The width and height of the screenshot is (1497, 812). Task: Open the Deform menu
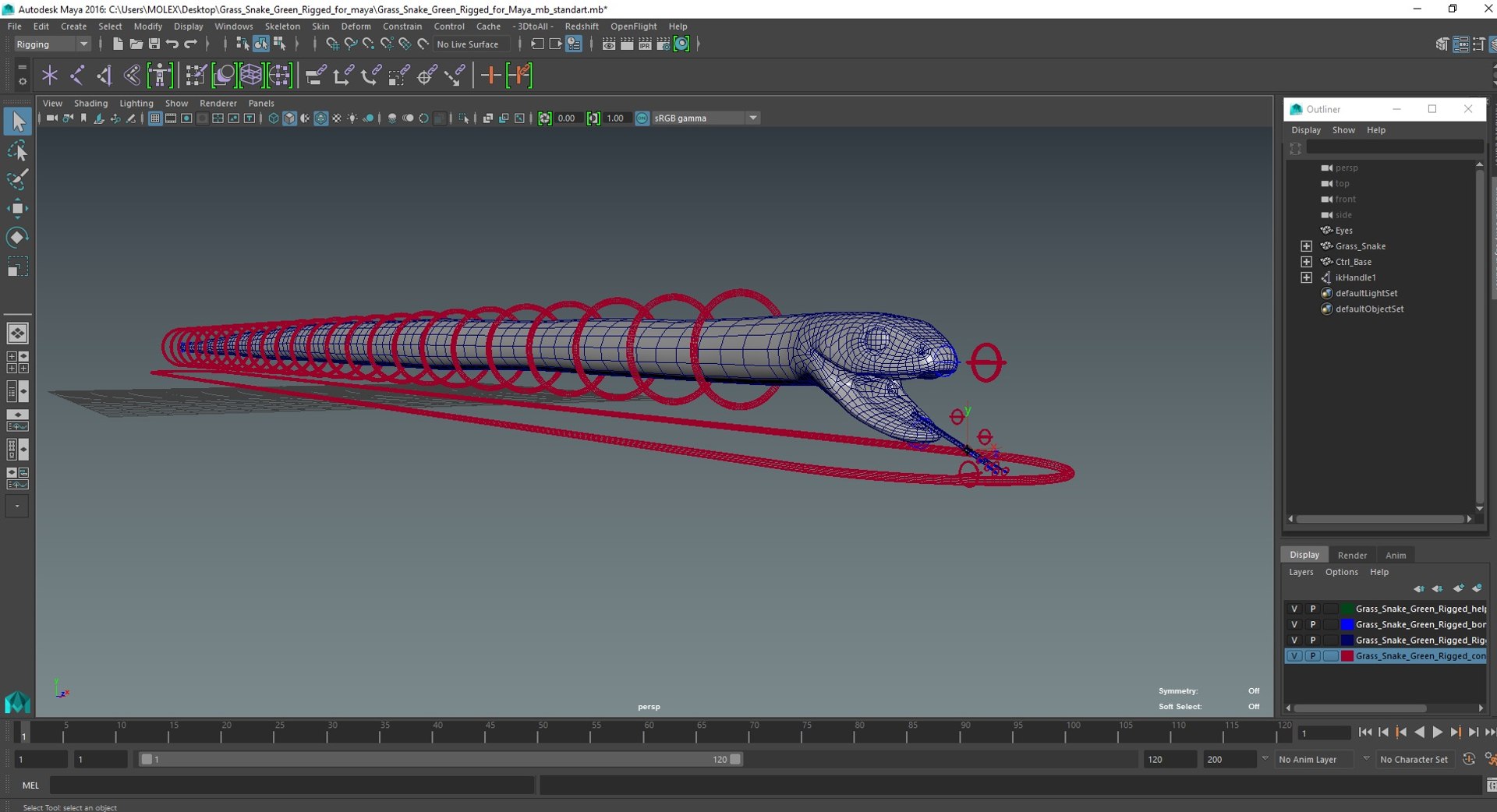356,26
